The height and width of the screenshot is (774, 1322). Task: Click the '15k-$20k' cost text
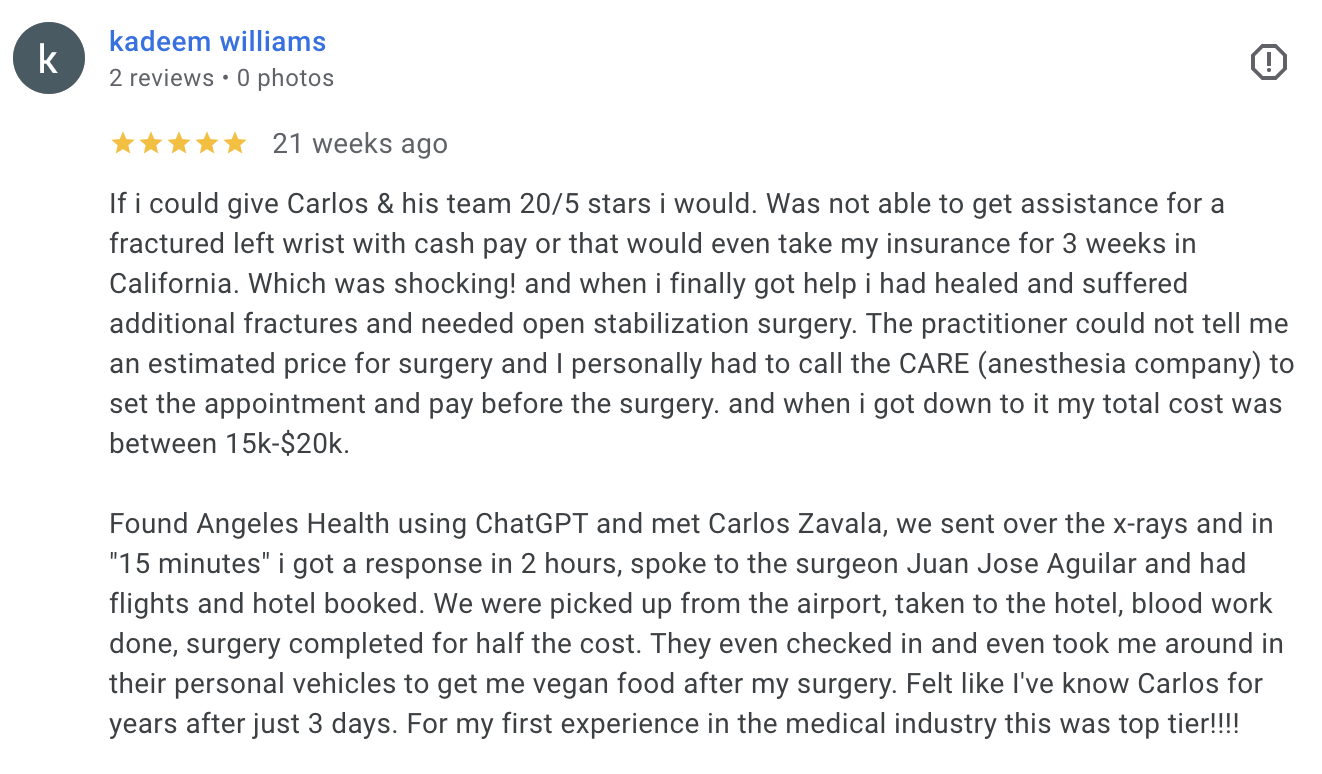[285, 443]
